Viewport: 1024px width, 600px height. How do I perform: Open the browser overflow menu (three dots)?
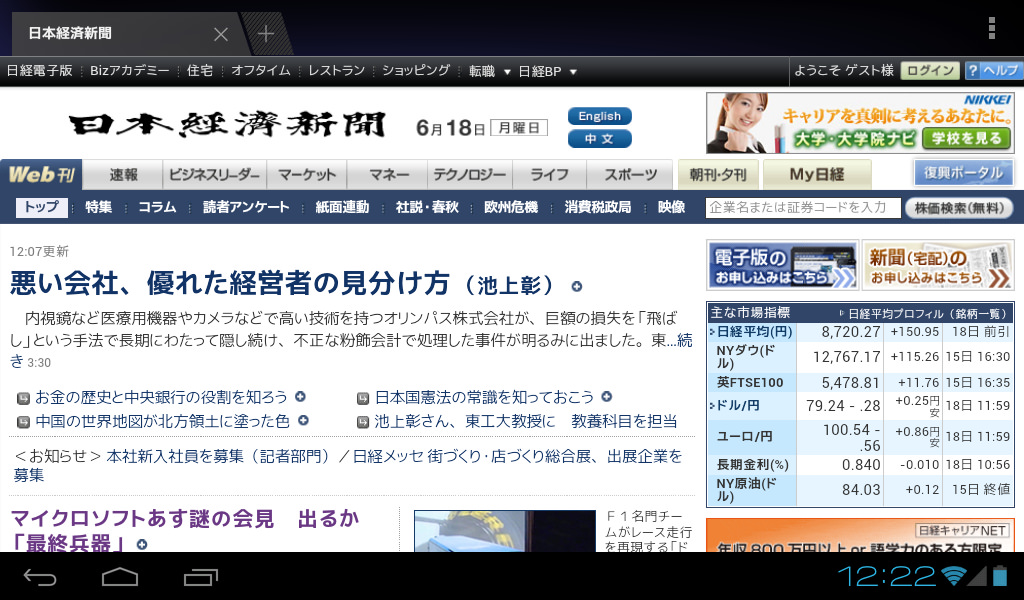pos(991,28)
